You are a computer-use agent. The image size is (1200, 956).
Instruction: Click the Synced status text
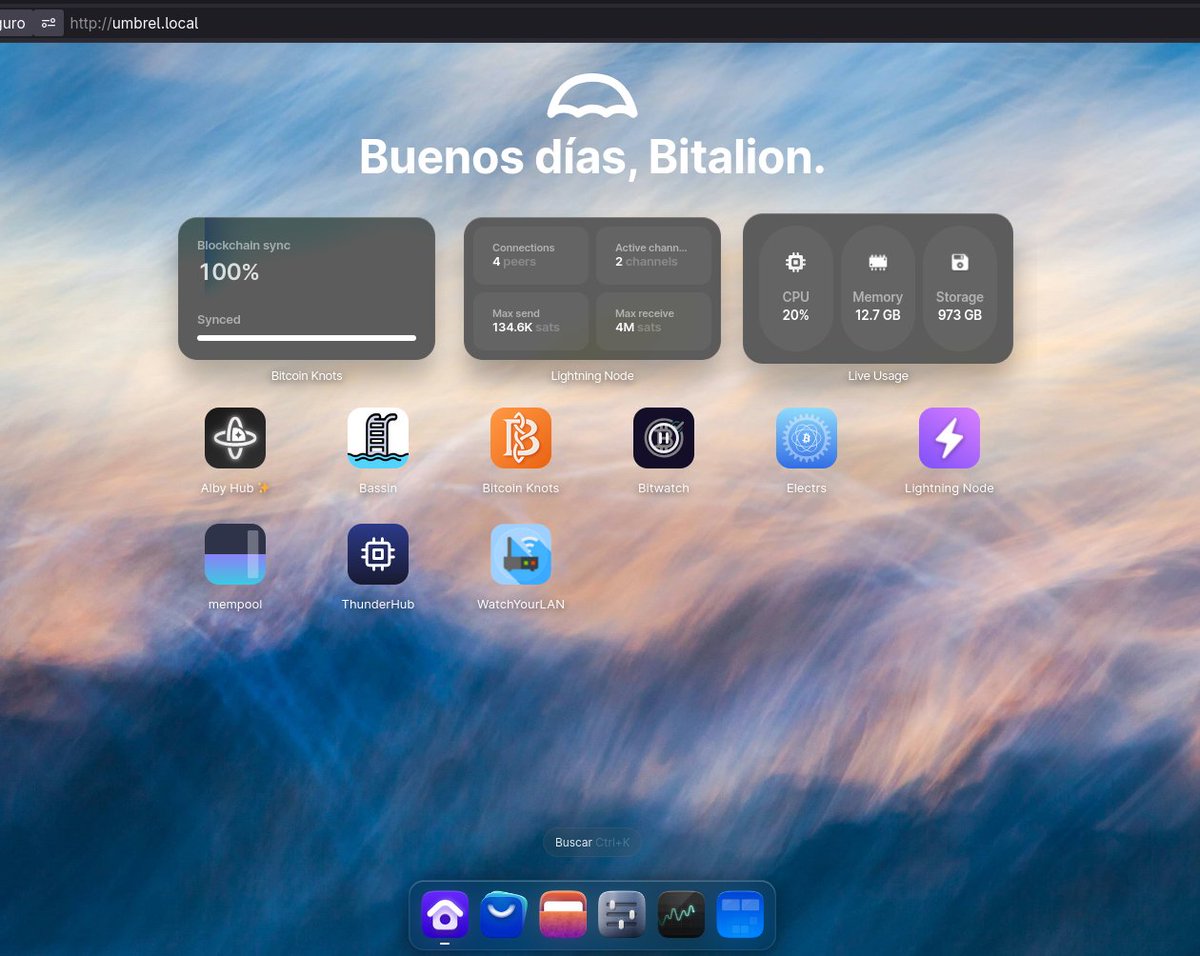coord(219,320)
